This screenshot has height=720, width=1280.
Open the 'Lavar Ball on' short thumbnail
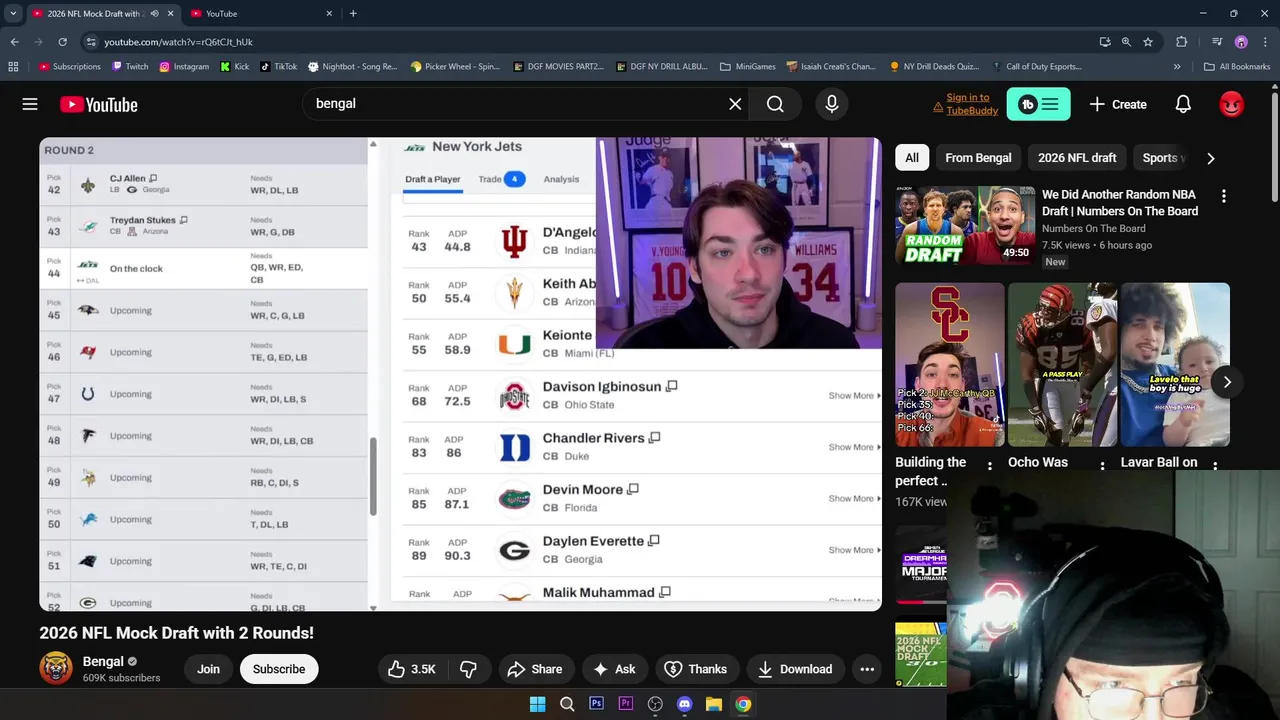point(1175,364)
